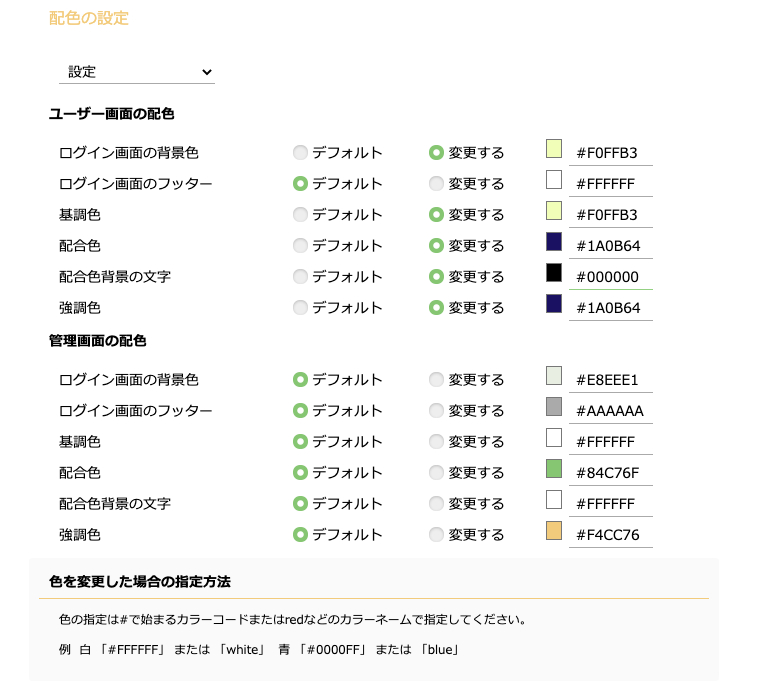Click white swatch for admin 基調色
Screen dimensions: 767x693
click(554, 438)
